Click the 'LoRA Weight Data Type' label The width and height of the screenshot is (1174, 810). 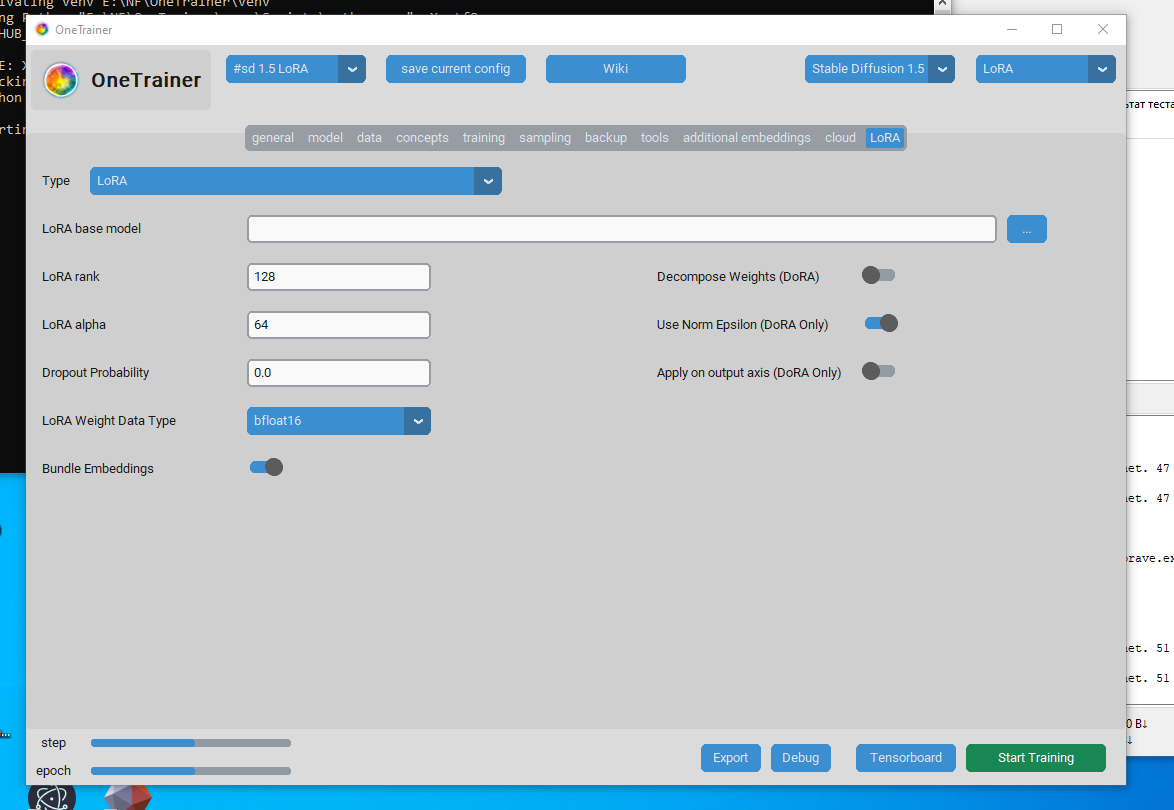click(109, 421)
